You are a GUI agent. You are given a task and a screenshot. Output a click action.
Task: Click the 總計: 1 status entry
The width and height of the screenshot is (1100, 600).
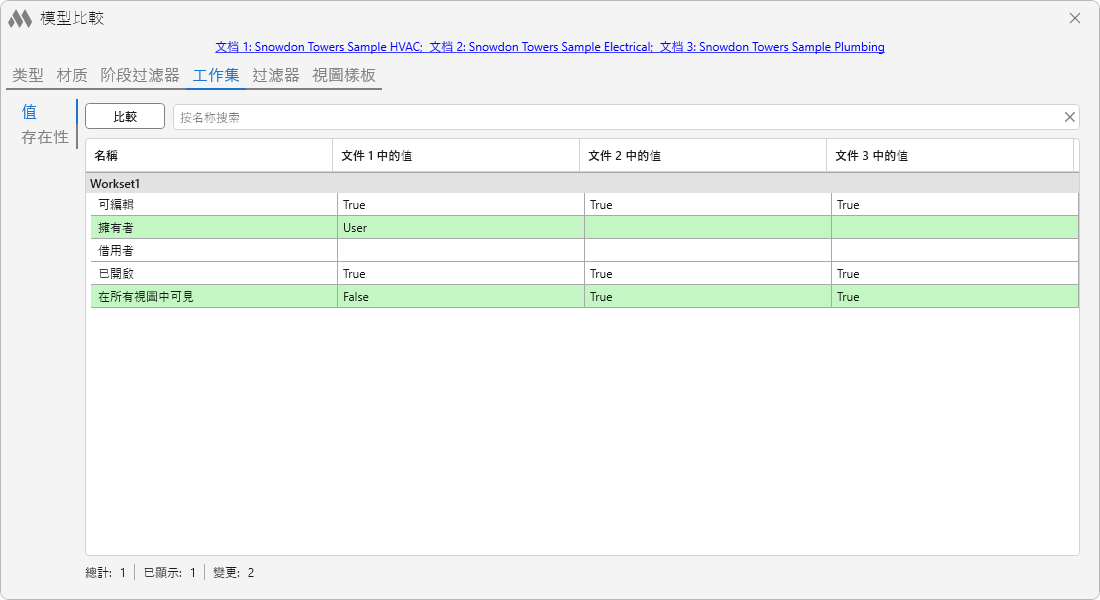pos(106,573)
